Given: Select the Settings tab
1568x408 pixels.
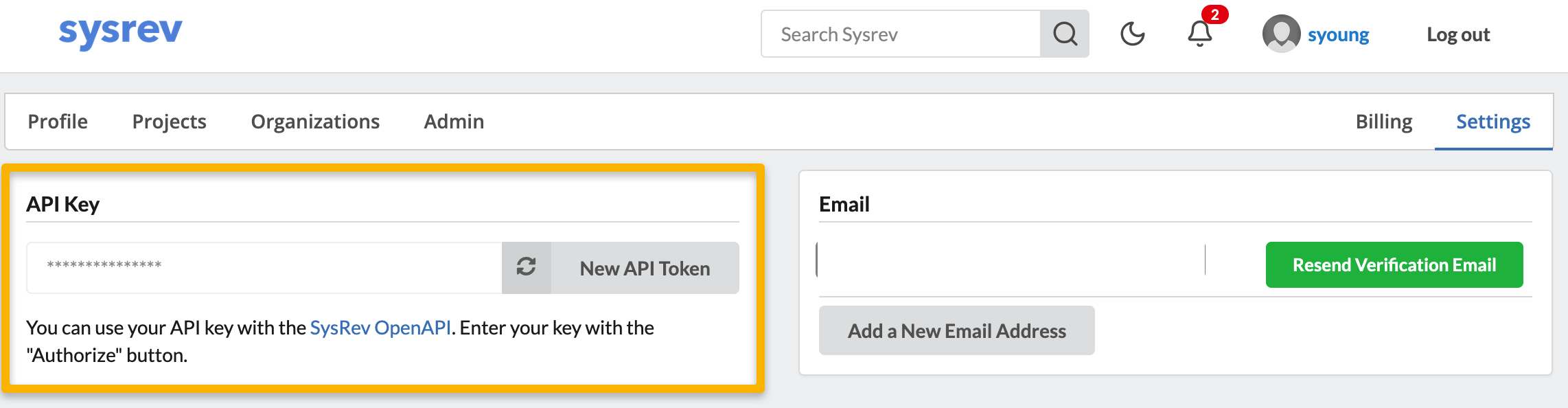Looking at the screenshot, I should (x=1493, y=122).
